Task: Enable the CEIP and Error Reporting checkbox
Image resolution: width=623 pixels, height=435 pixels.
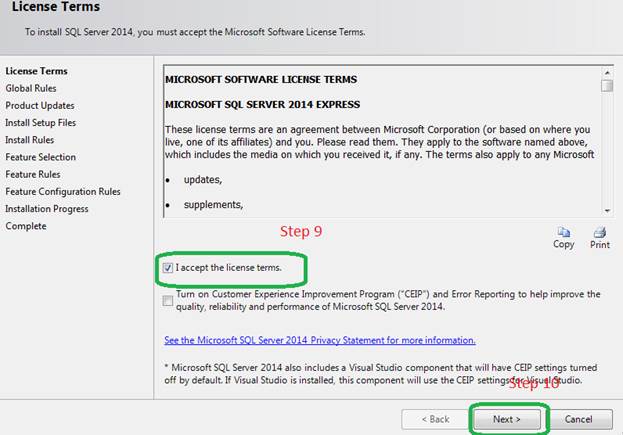Action: 168,300
